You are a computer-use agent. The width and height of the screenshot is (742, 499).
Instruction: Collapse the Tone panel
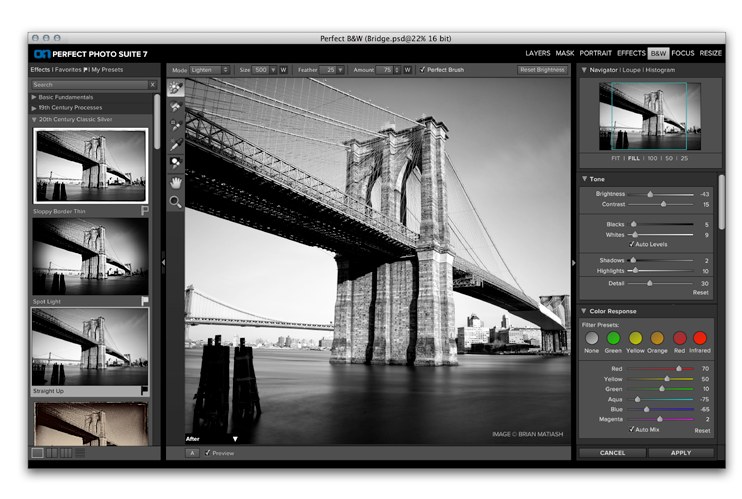click(584, 178)
